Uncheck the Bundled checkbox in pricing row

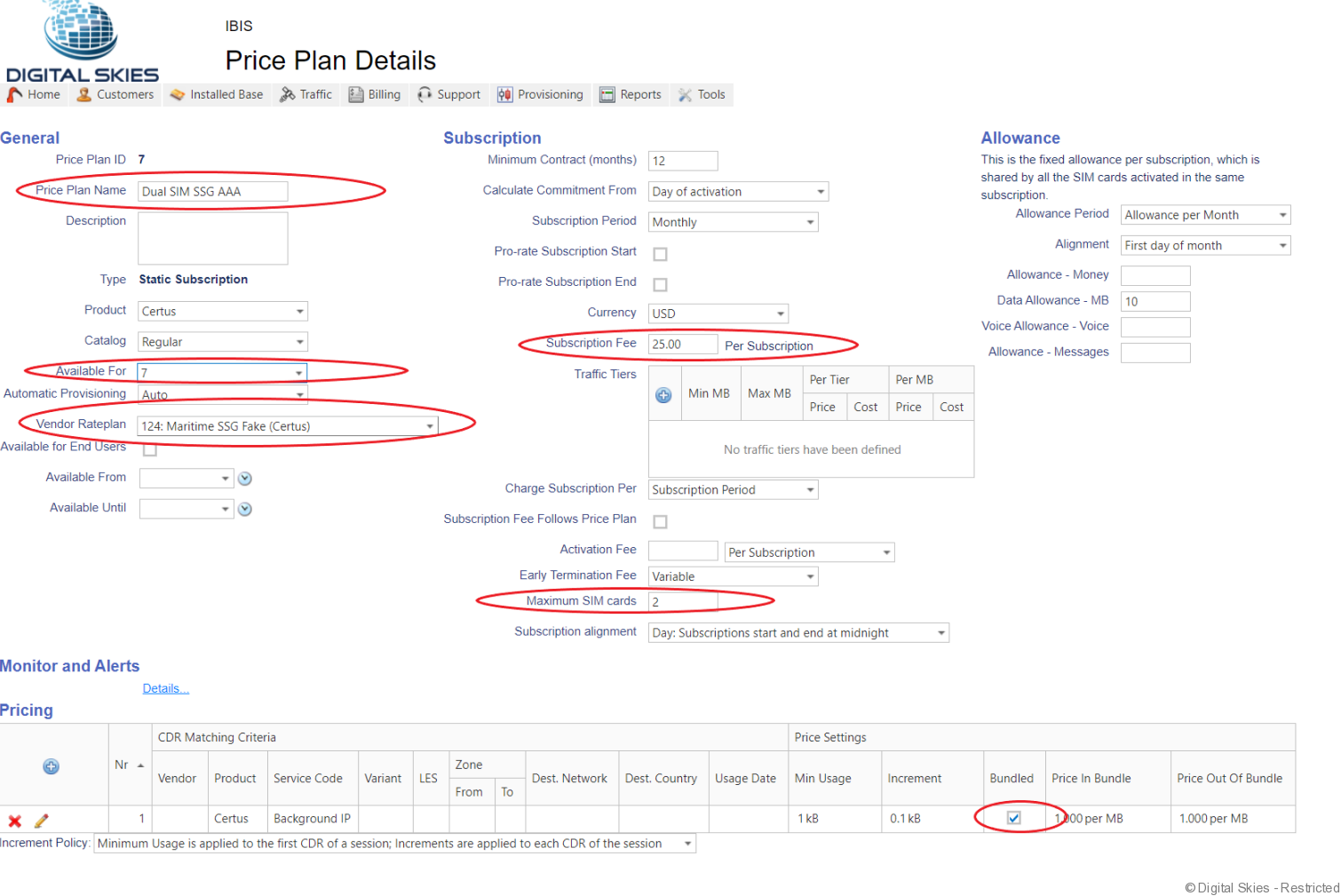(1013, 818)
